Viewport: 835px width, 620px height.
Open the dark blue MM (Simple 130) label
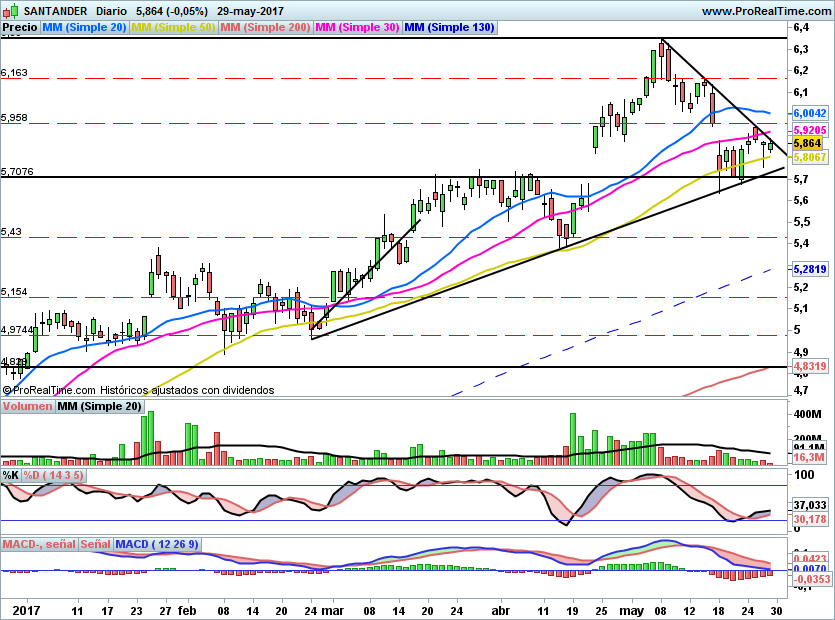pyautogui.click(x=449, y=28)
